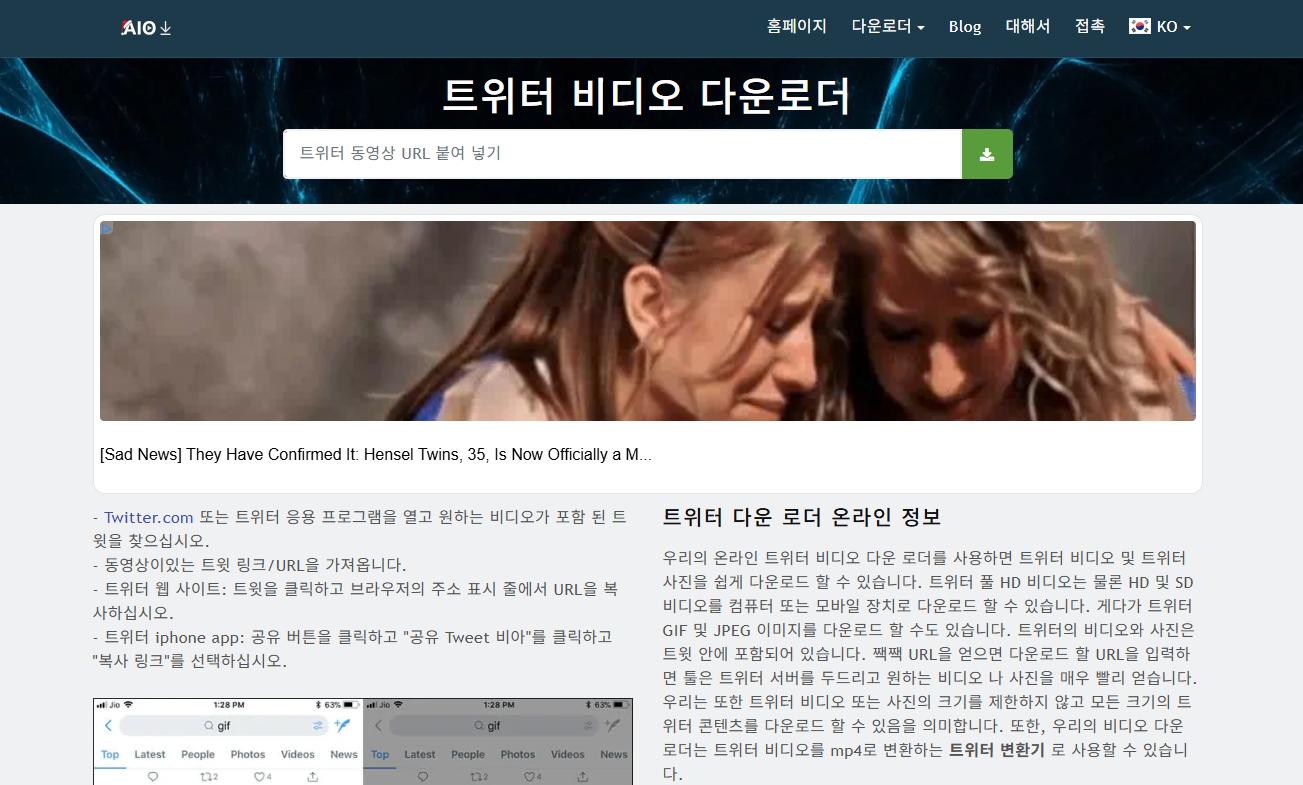
Task: Click the play icon on the video thumbnail
Action: (107, 228)
